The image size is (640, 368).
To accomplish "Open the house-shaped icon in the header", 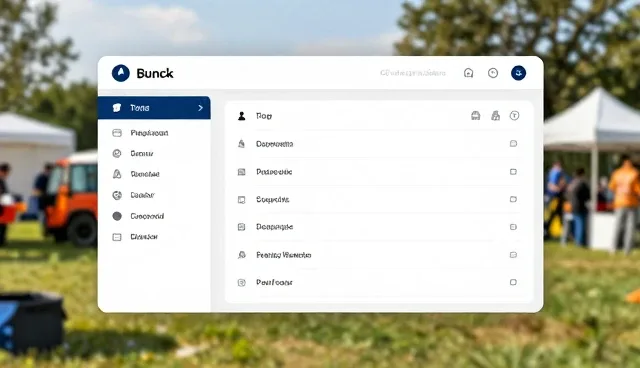I will (x=469, y=73).
